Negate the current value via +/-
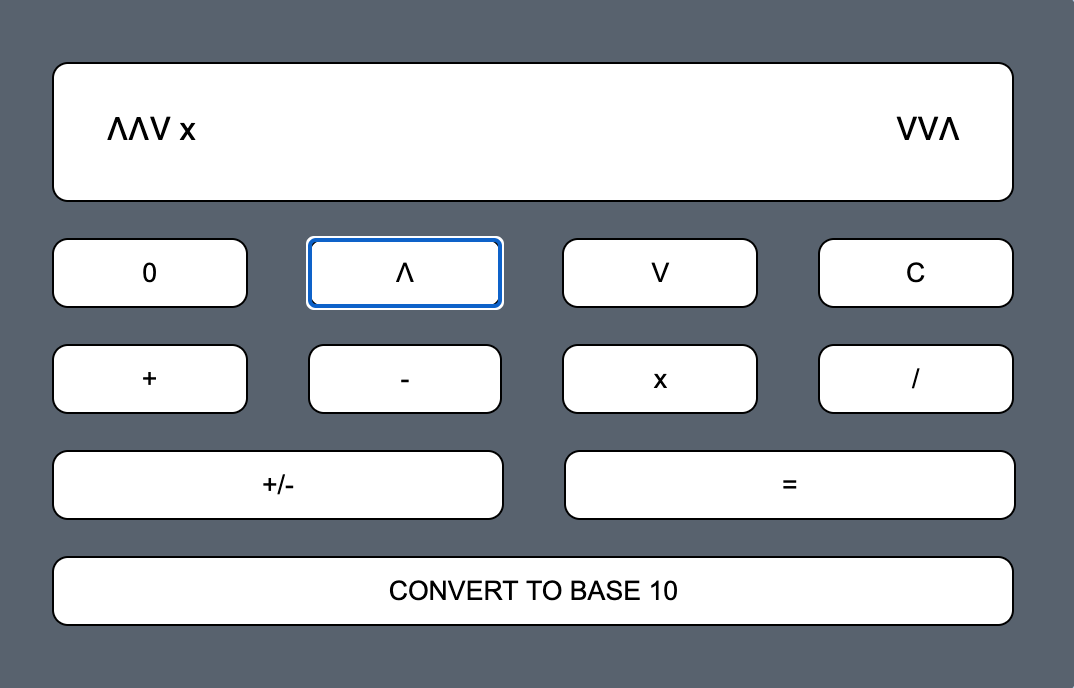 (x=278, y=484)
